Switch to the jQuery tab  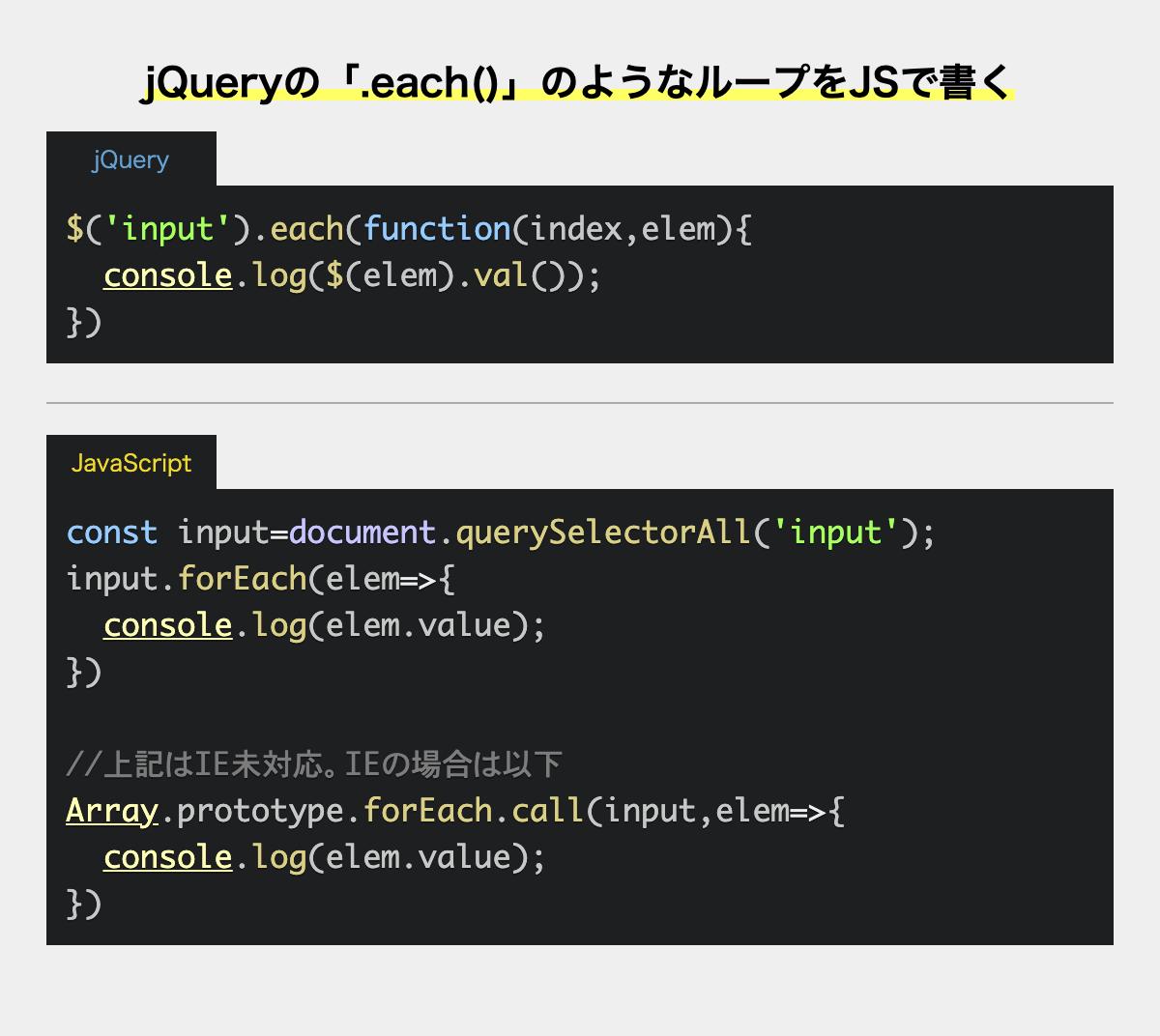130,159
